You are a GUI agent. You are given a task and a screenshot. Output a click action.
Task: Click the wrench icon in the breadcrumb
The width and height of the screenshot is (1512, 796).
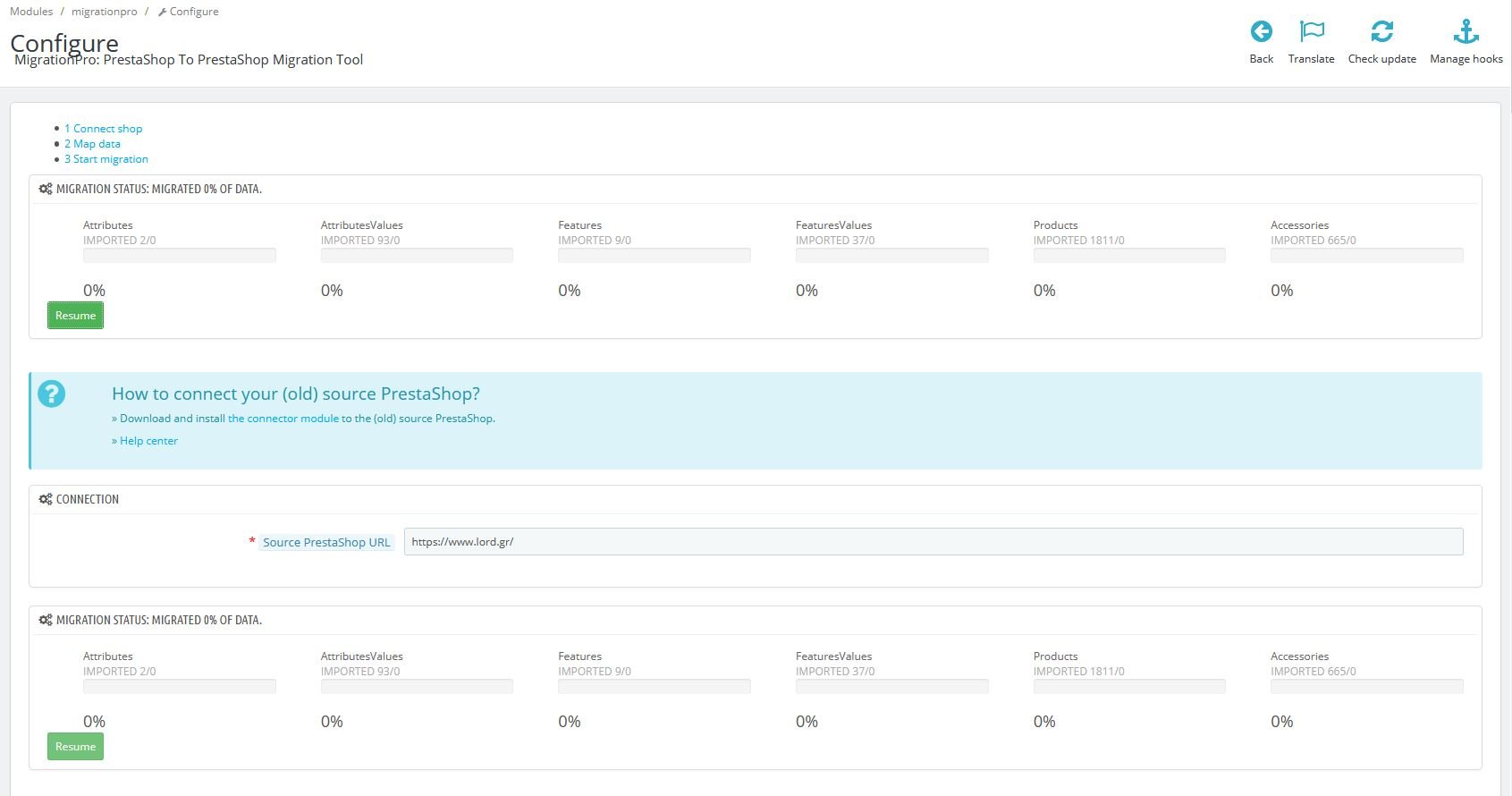162,12
